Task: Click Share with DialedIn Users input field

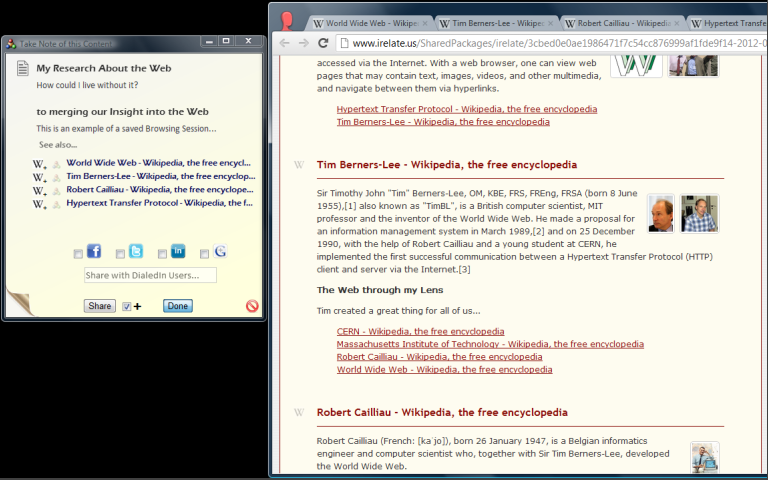Action: pyautogui.click(x=150, y=275)
